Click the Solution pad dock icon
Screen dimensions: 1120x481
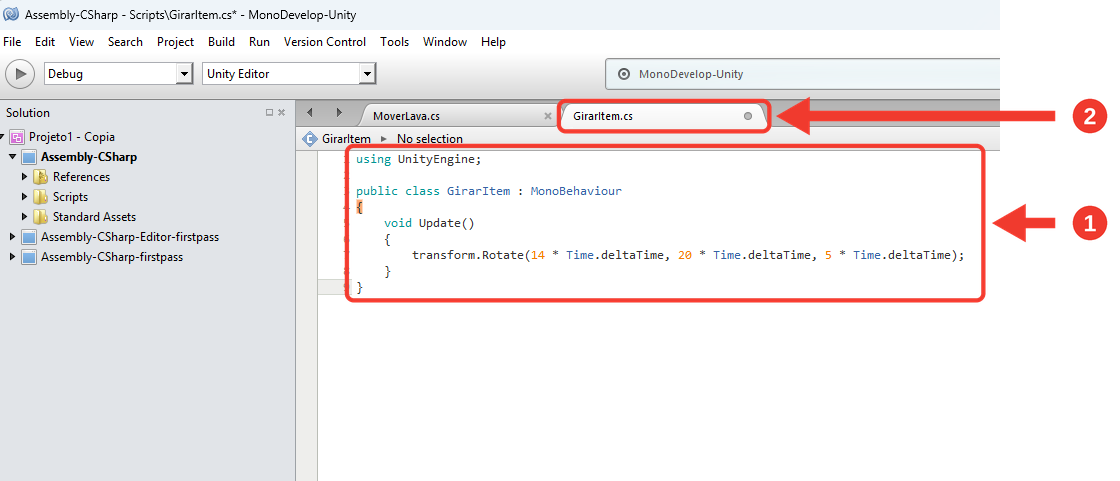coord(269,113)
